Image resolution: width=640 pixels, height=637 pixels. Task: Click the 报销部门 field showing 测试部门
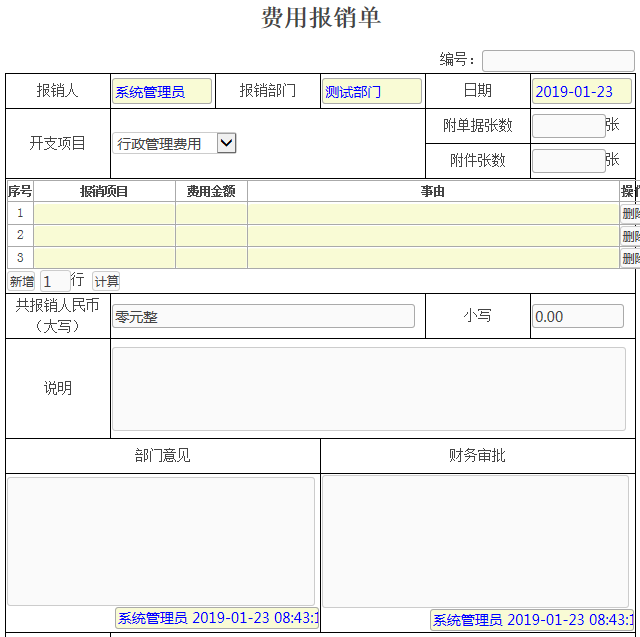[x=372, y=91]
